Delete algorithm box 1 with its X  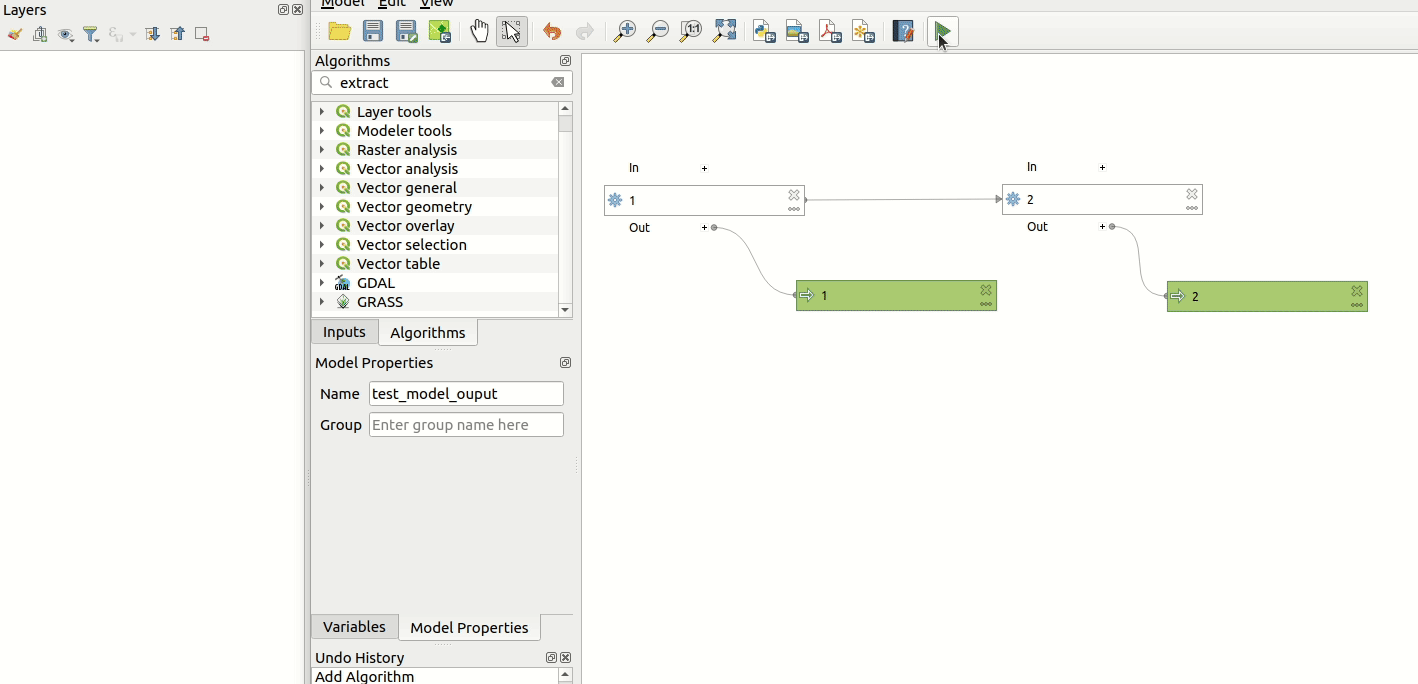[x=794, y=195]
